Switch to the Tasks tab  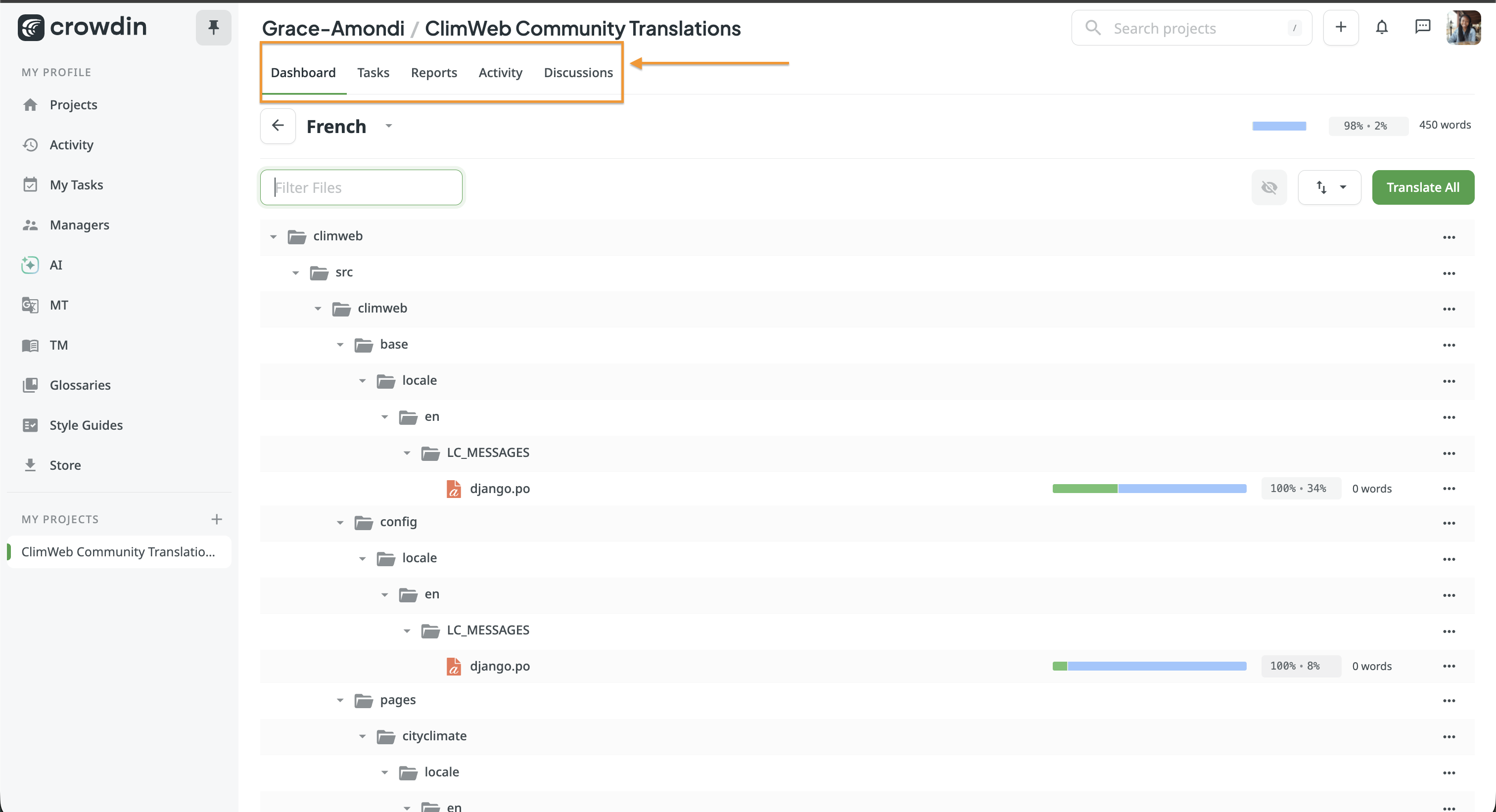pyautogui.click(x=373, y=73)
